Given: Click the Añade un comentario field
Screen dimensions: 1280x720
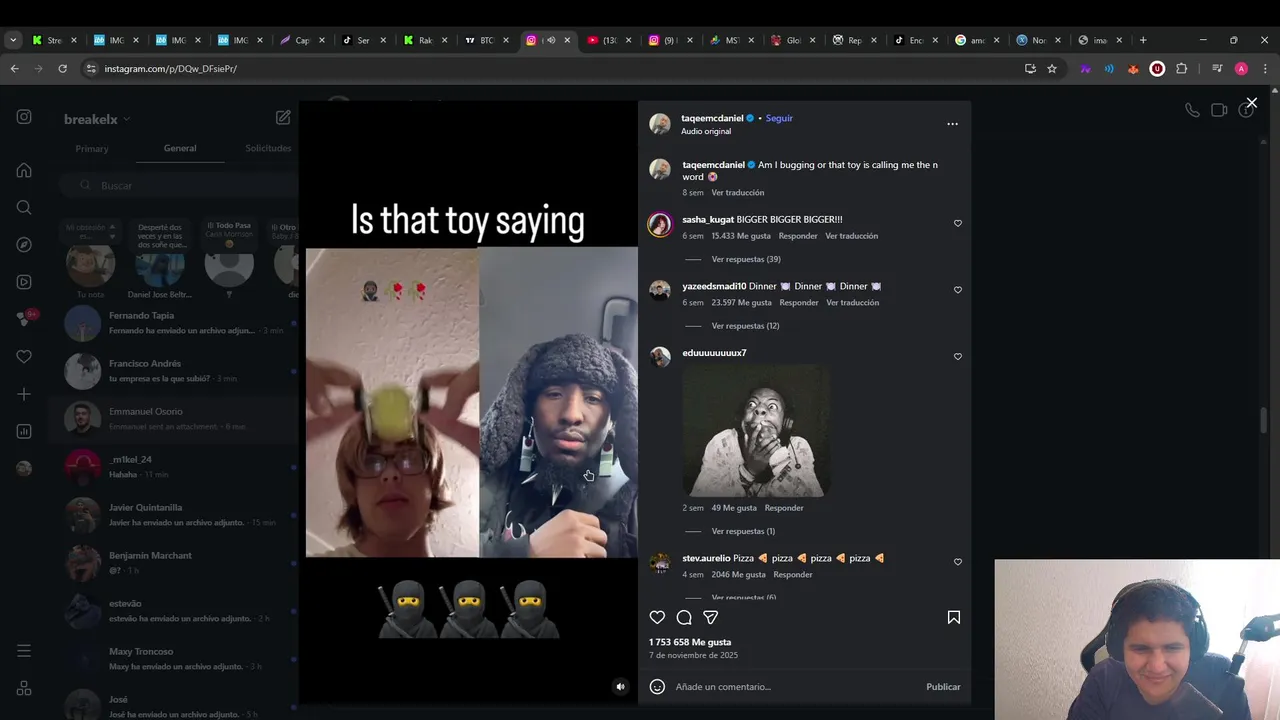Looking at the screenshot, I should point(795,686).
